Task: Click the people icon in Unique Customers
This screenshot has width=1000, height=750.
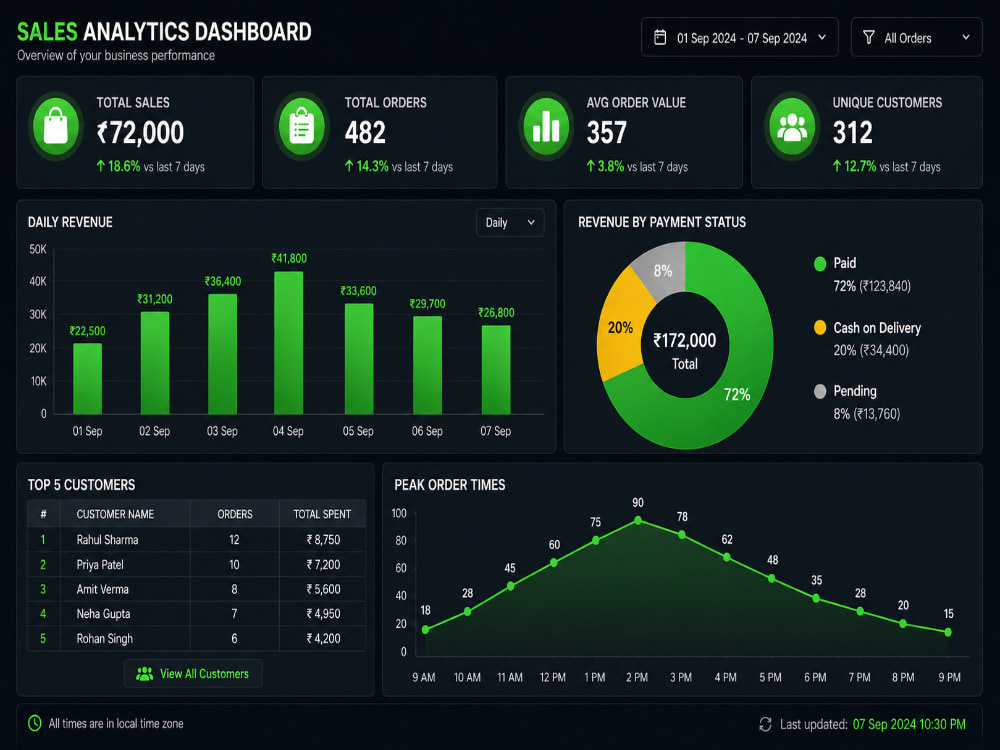Action: [x=792, y=126]
